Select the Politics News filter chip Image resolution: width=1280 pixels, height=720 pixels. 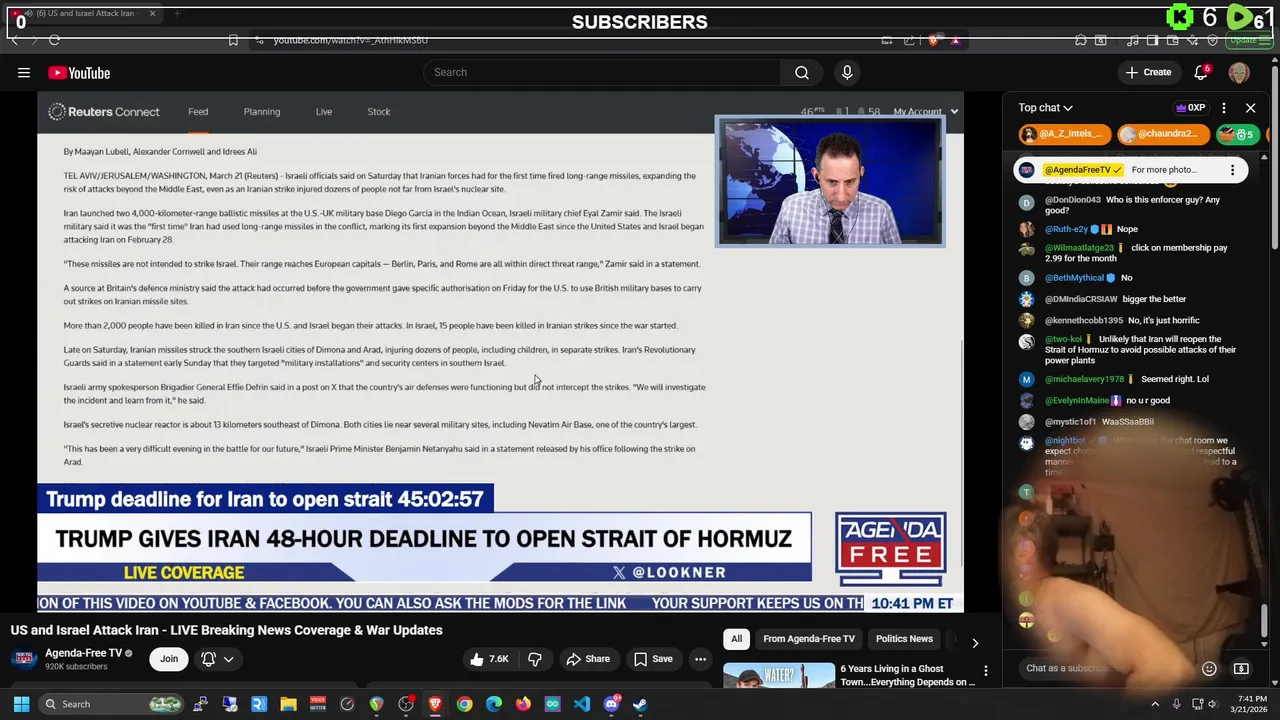click(904, 639)
